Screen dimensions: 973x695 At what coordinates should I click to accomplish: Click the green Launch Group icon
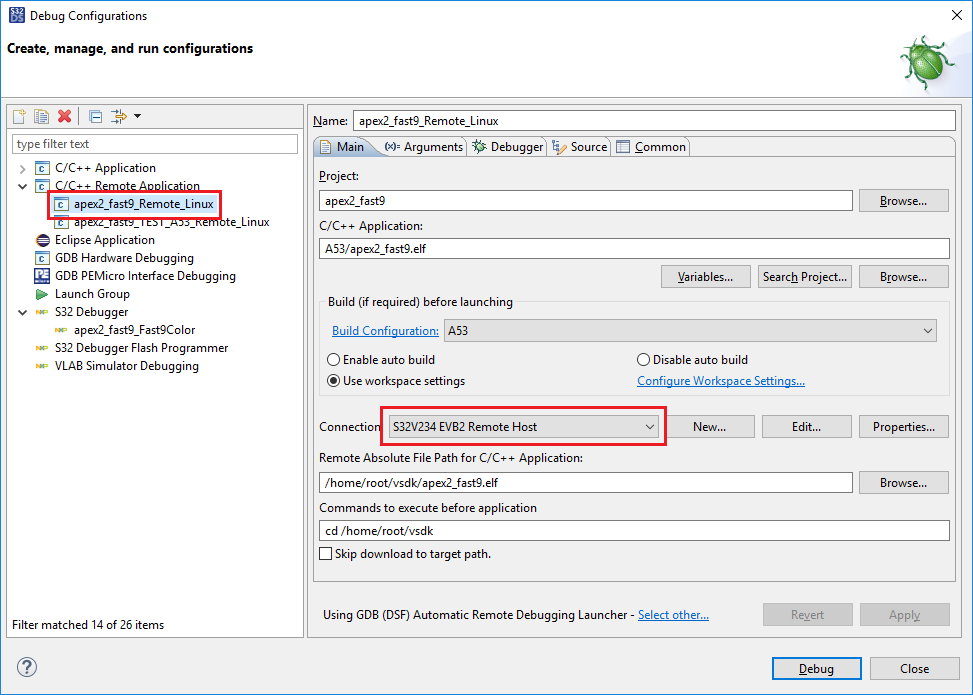(x=42, y=294)
